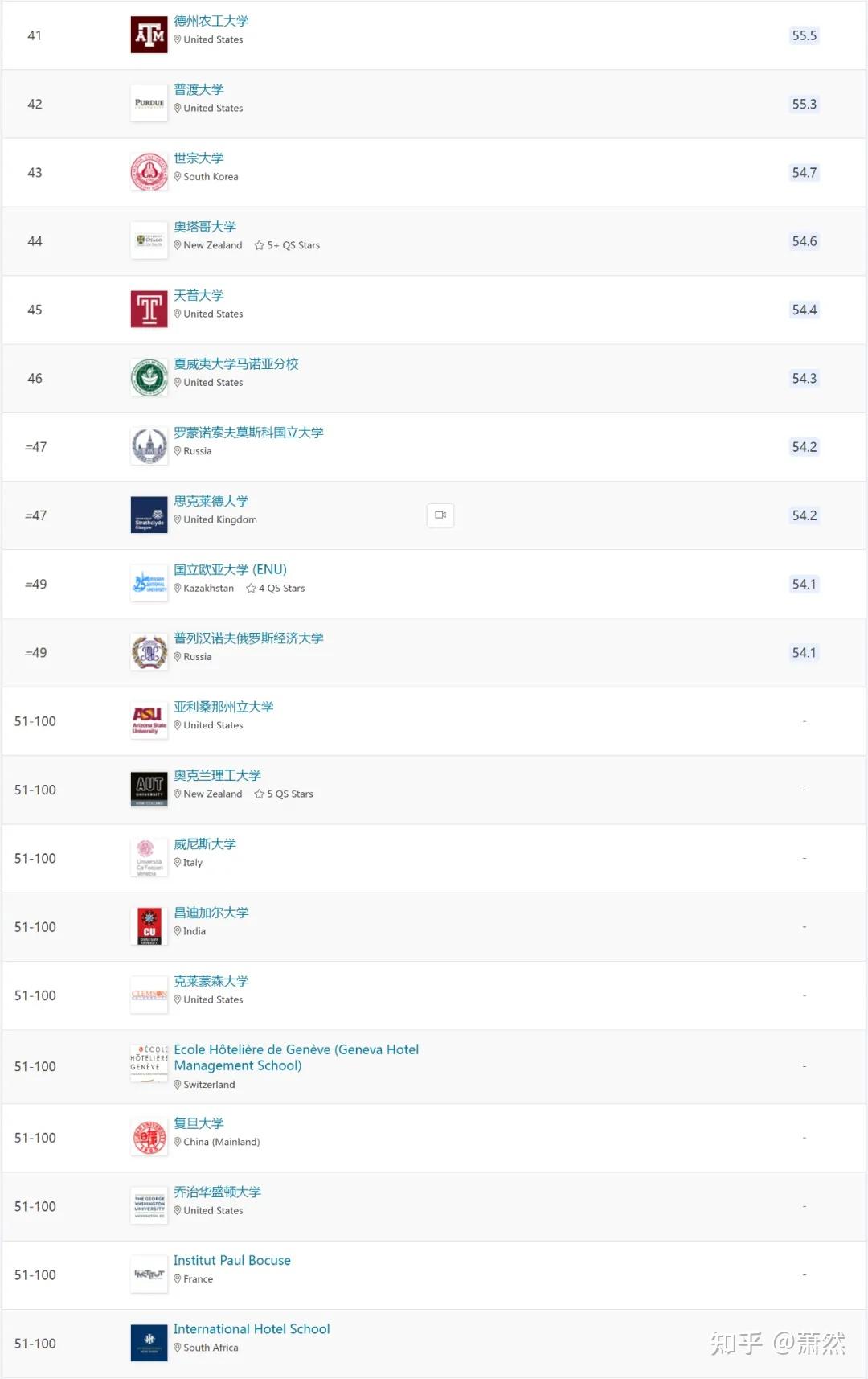
Task: Click the 4 QS Stars rating label
Action: [x=276, y=589]
